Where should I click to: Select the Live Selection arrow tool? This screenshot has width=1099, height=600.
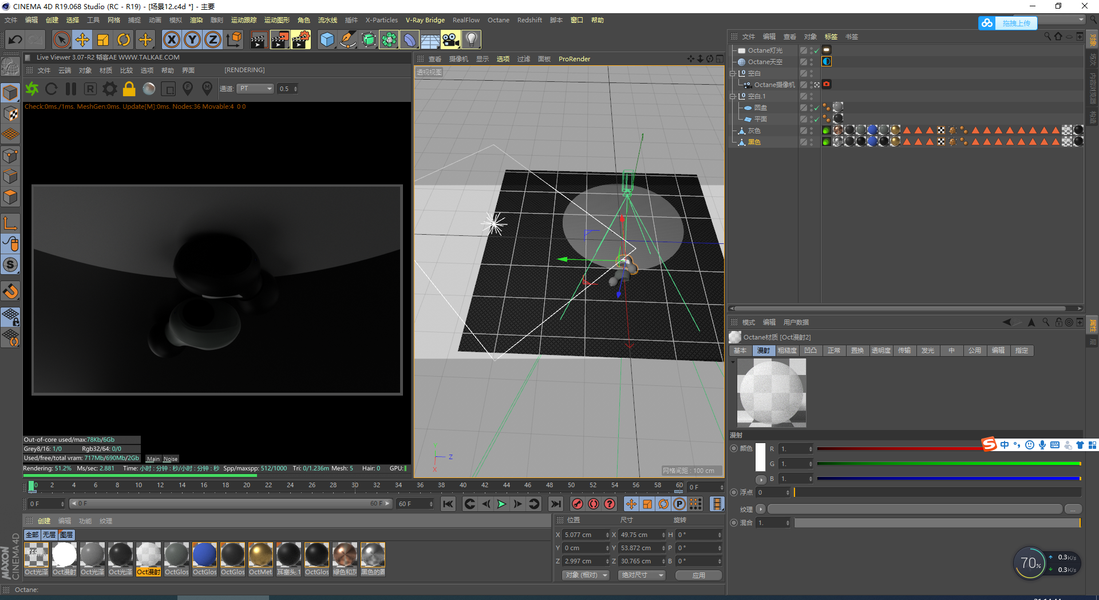pyautogui.click(x=62, y=40)
